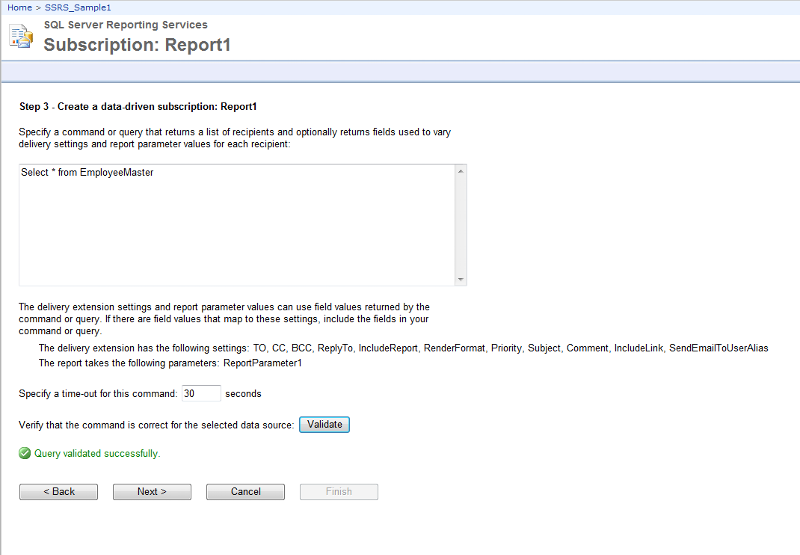The image size is (800, 555).
Task: Proceed with the Next > button
Action: click(x=152, y=492)
